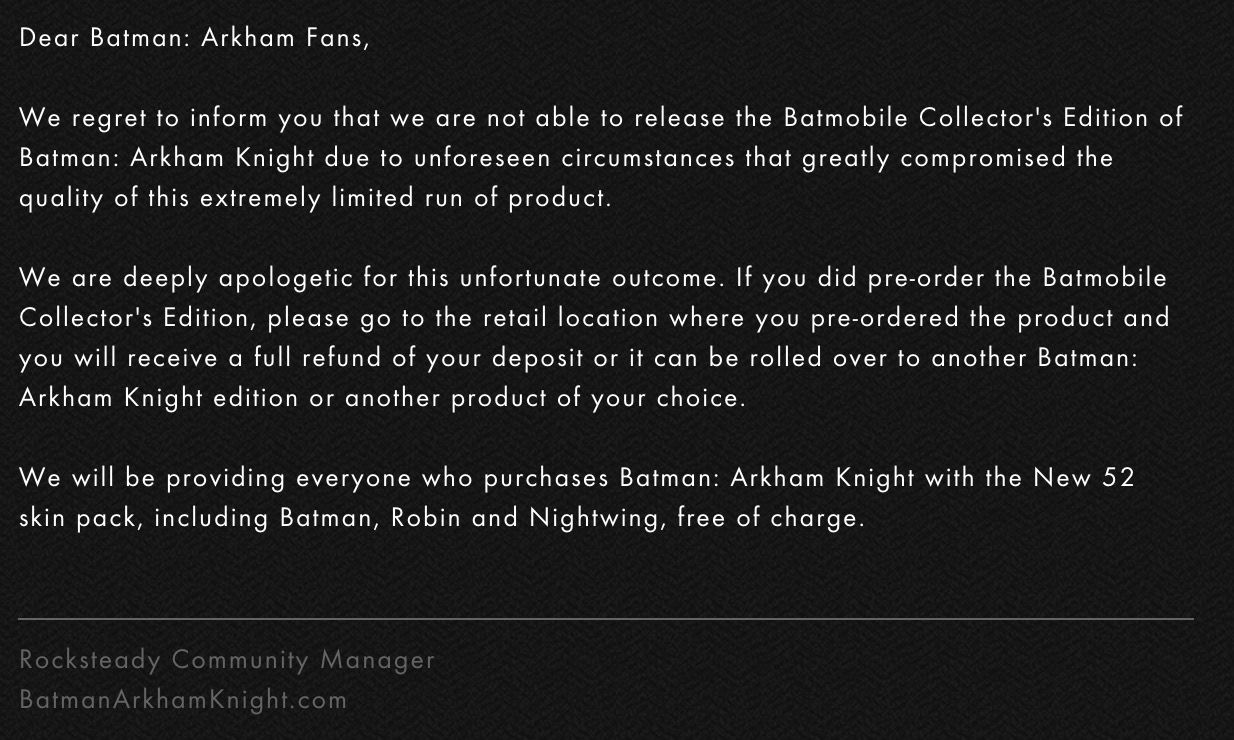Click the words "another product of your choice."
This screenshot has height=740, width=1234.
click(x=546, y=398)
